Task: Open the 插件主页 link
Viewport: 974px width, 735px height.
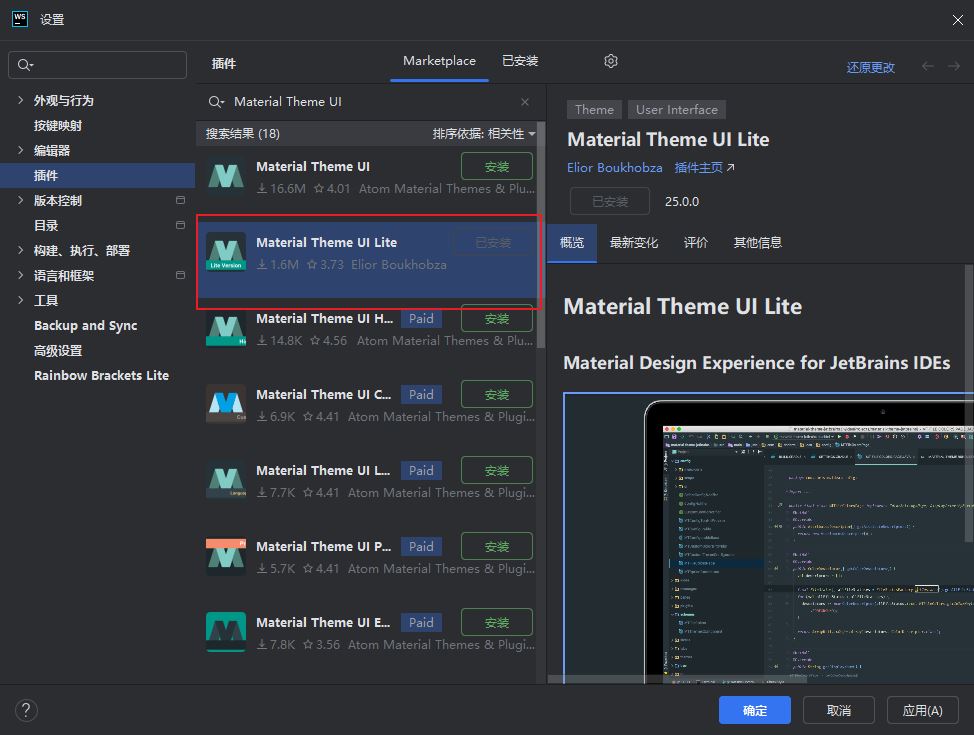Action: 704,168
